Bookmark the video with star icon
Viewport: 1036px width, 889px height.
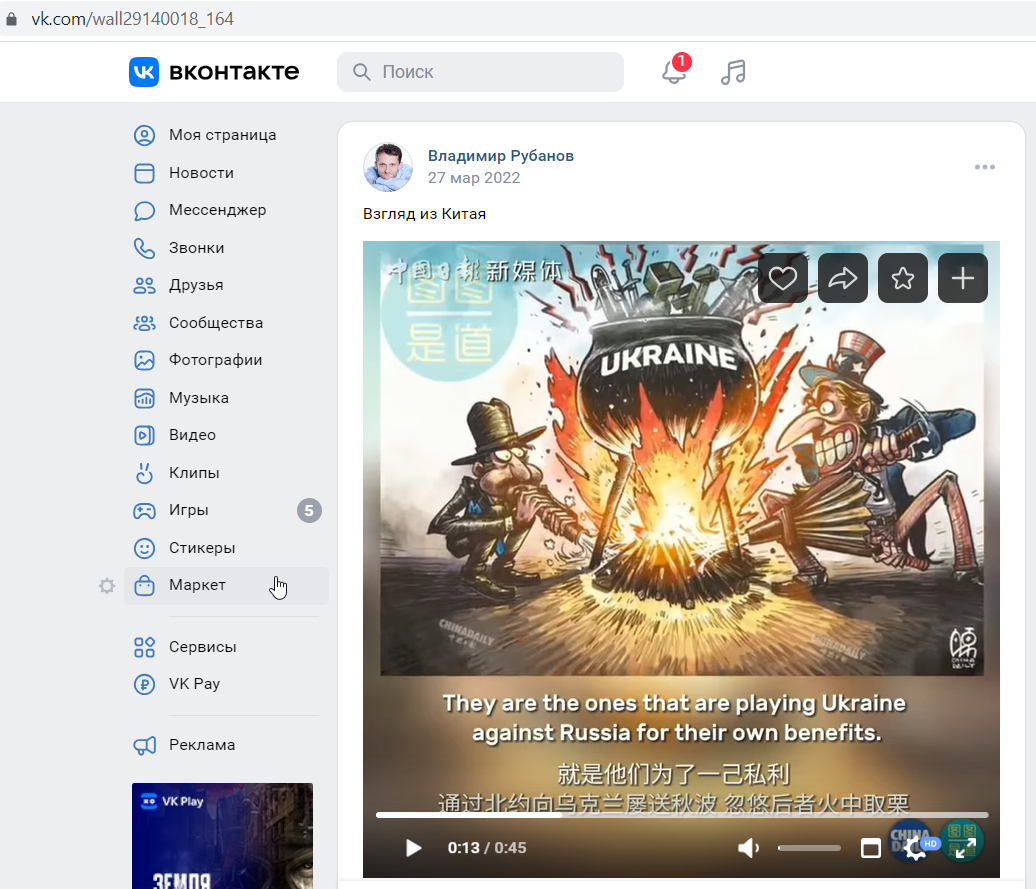pyautogui.click(x=903, y=278)
